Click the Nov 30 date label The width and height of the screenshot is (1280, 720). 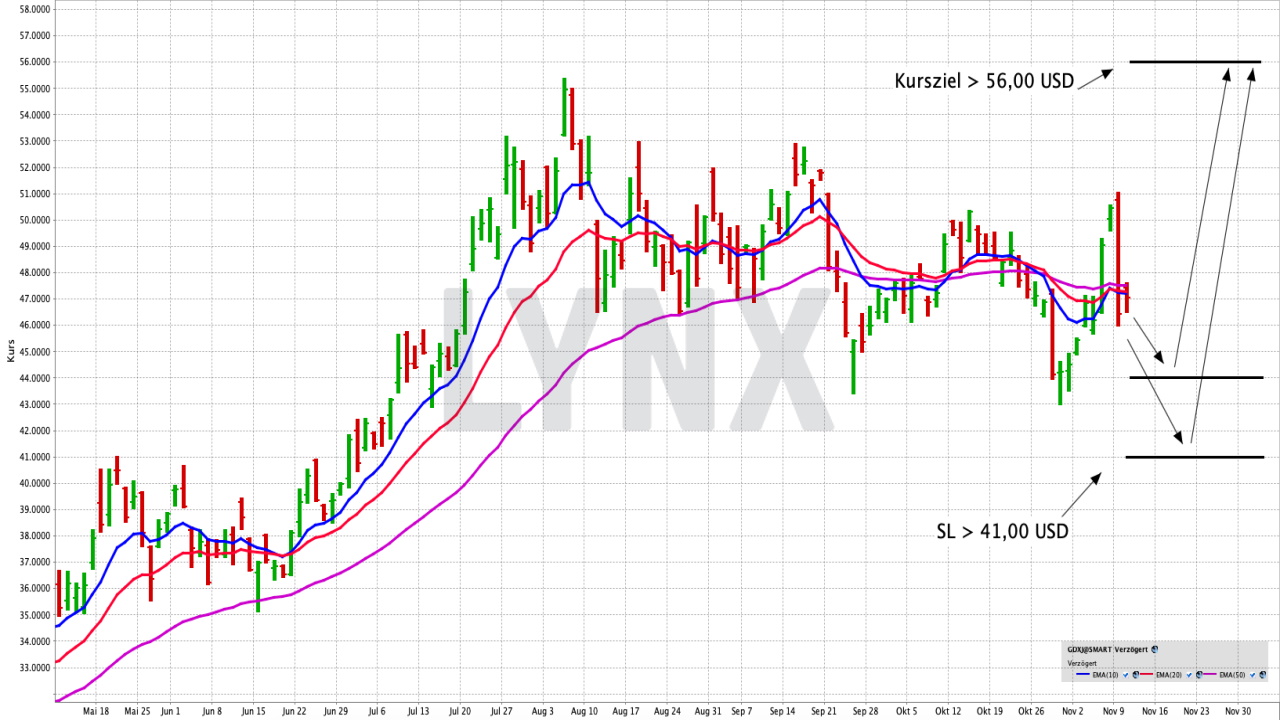click(x=1238, y=712)
